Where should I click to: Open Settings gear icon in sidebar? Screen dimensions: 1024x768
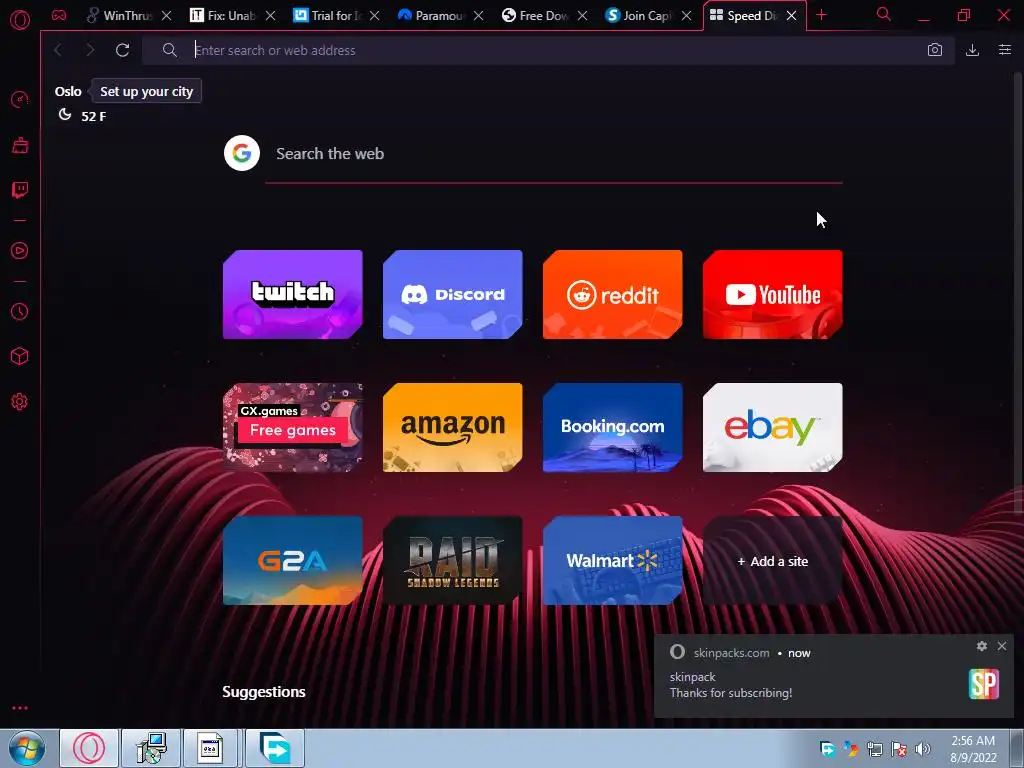(x=20, y=402)
